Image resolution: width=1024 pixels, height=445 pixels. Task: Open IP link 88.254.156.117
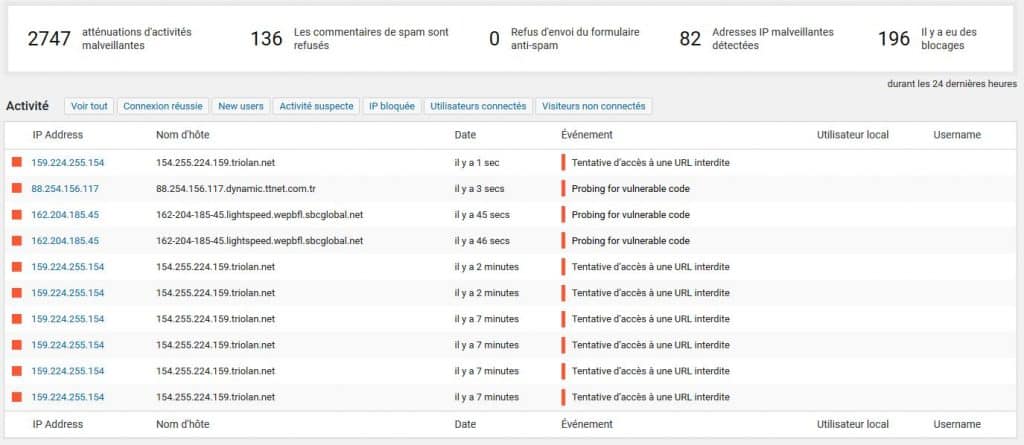tap(65, 188)
